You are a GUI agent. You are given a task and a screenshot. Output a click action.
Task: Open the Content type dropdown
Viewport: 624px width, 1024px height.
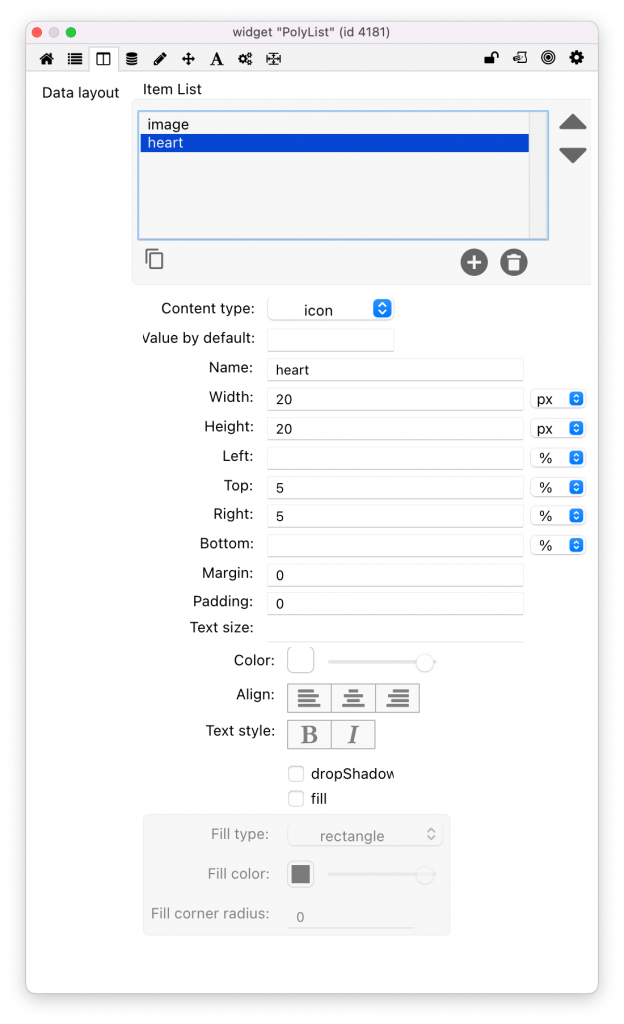coord(330,310)
